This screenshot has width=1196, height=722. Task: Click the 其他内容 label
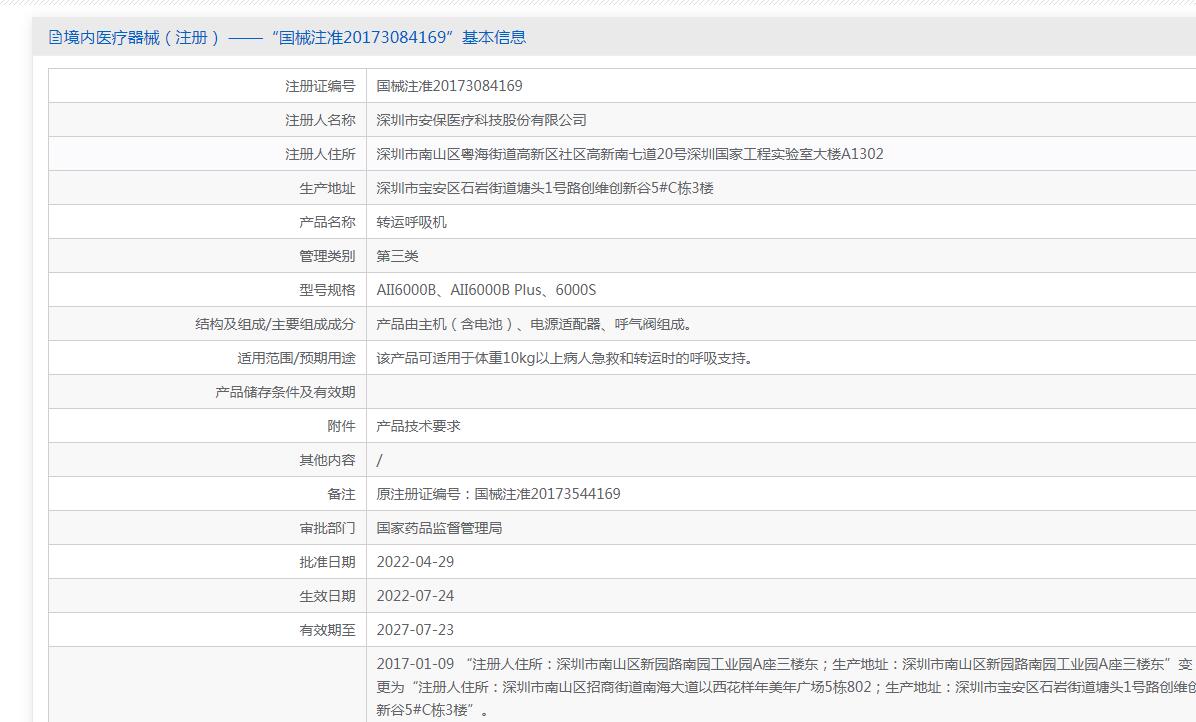tap(327, 460)
